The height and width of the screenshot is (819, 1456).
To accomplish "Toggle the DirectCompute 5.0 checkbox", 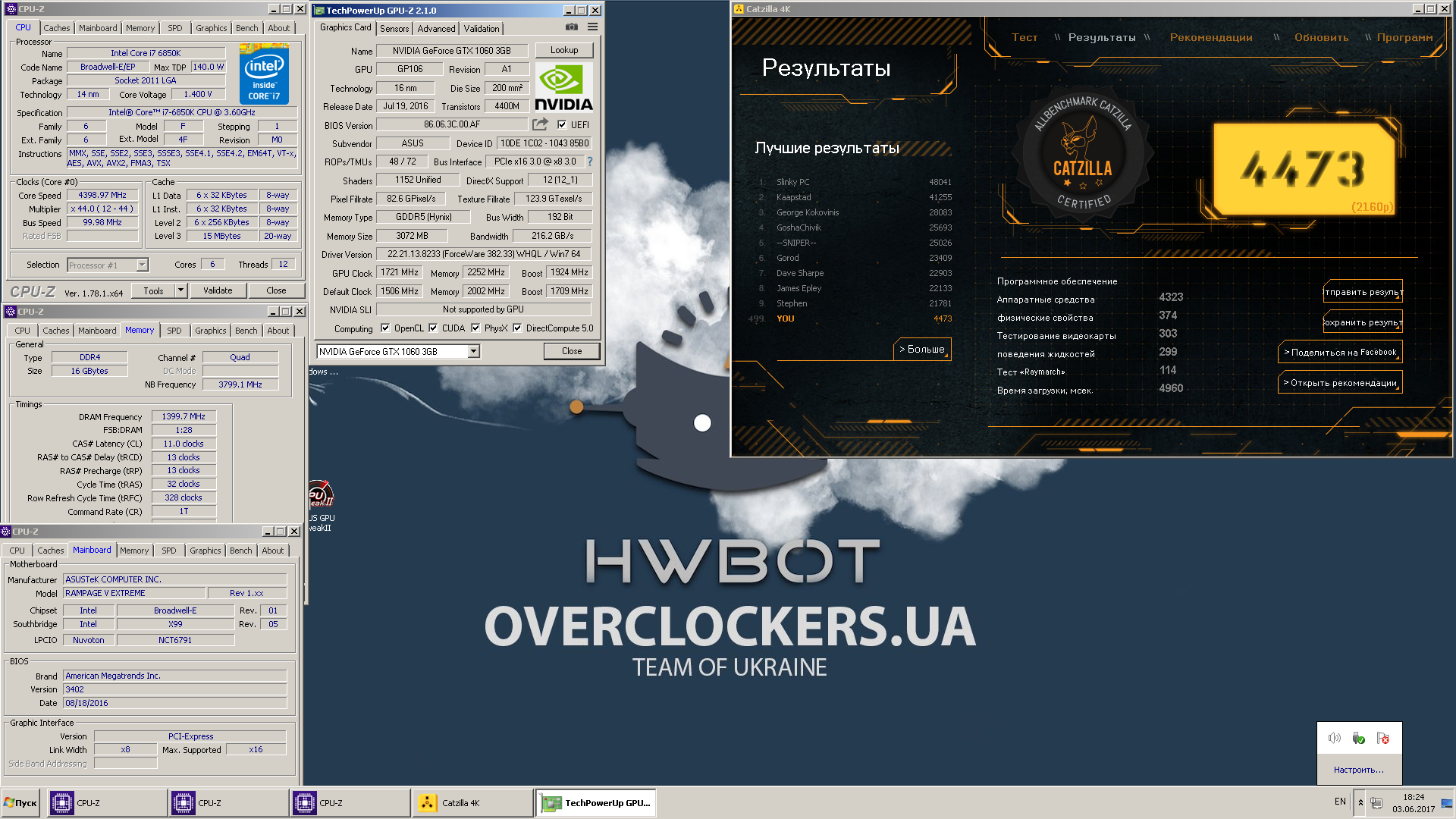I will (517, 328).
